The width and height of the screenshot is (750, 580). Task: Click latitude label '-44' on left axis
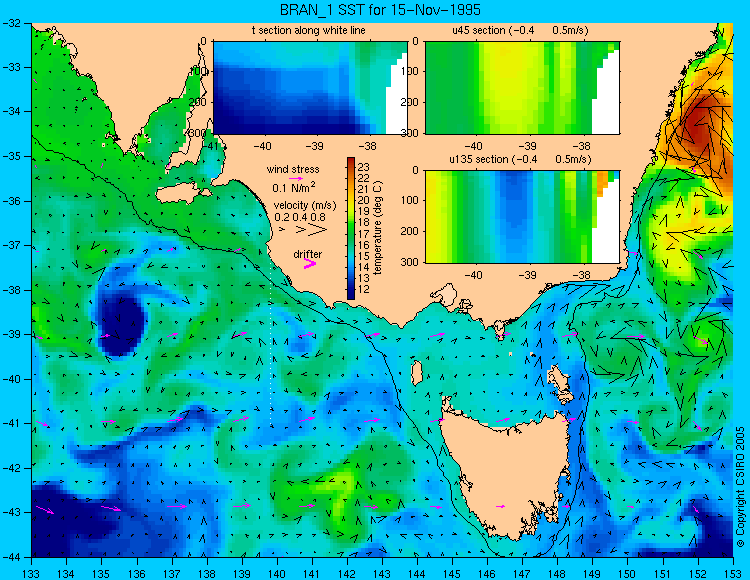coord(11,557)
